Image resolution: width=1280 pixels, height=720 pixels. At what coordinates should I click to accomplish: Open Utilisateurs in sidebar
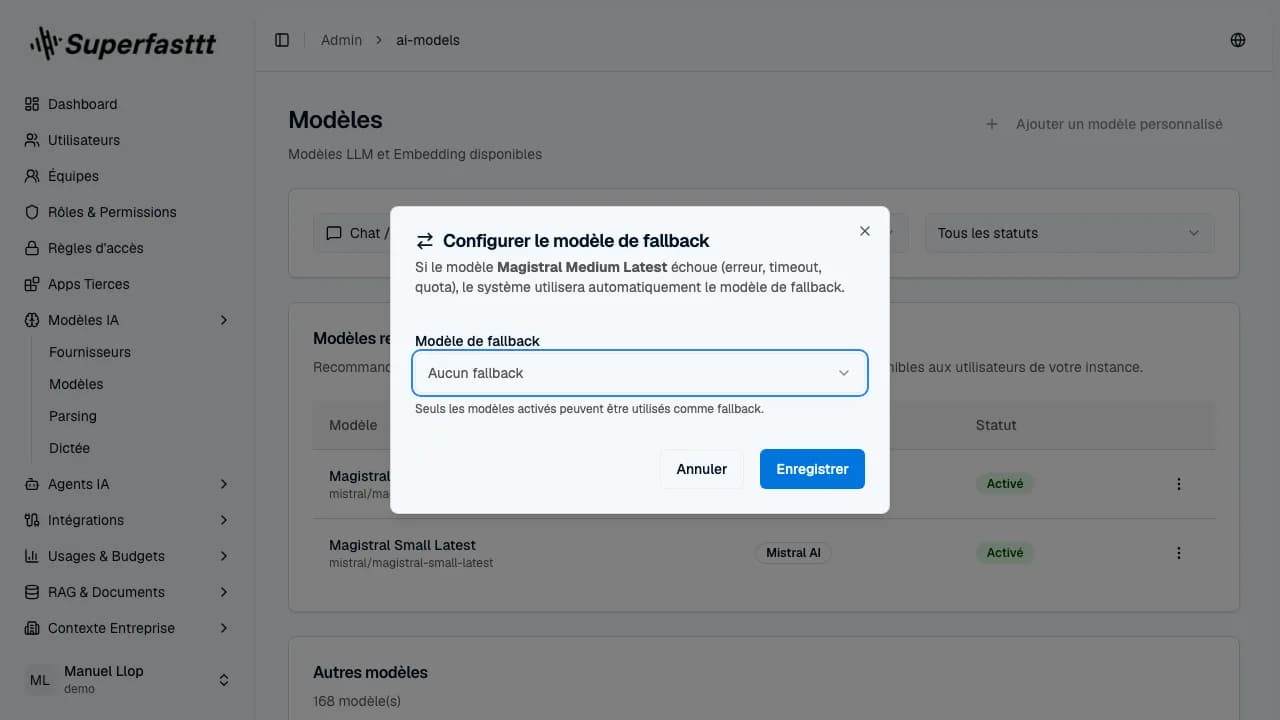point(128,140)
